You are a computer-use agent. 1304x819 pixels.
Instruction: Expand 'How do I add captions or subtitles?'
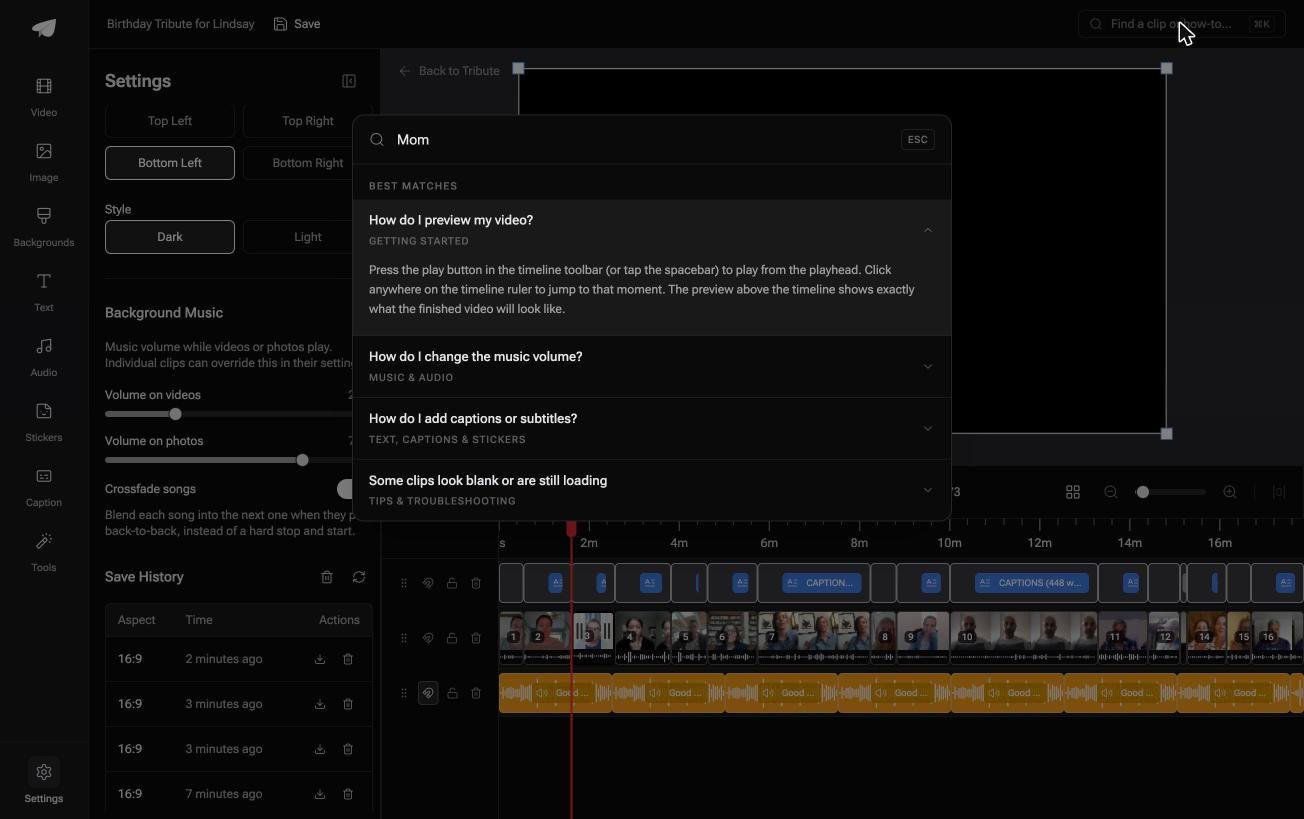pos(652,428)
